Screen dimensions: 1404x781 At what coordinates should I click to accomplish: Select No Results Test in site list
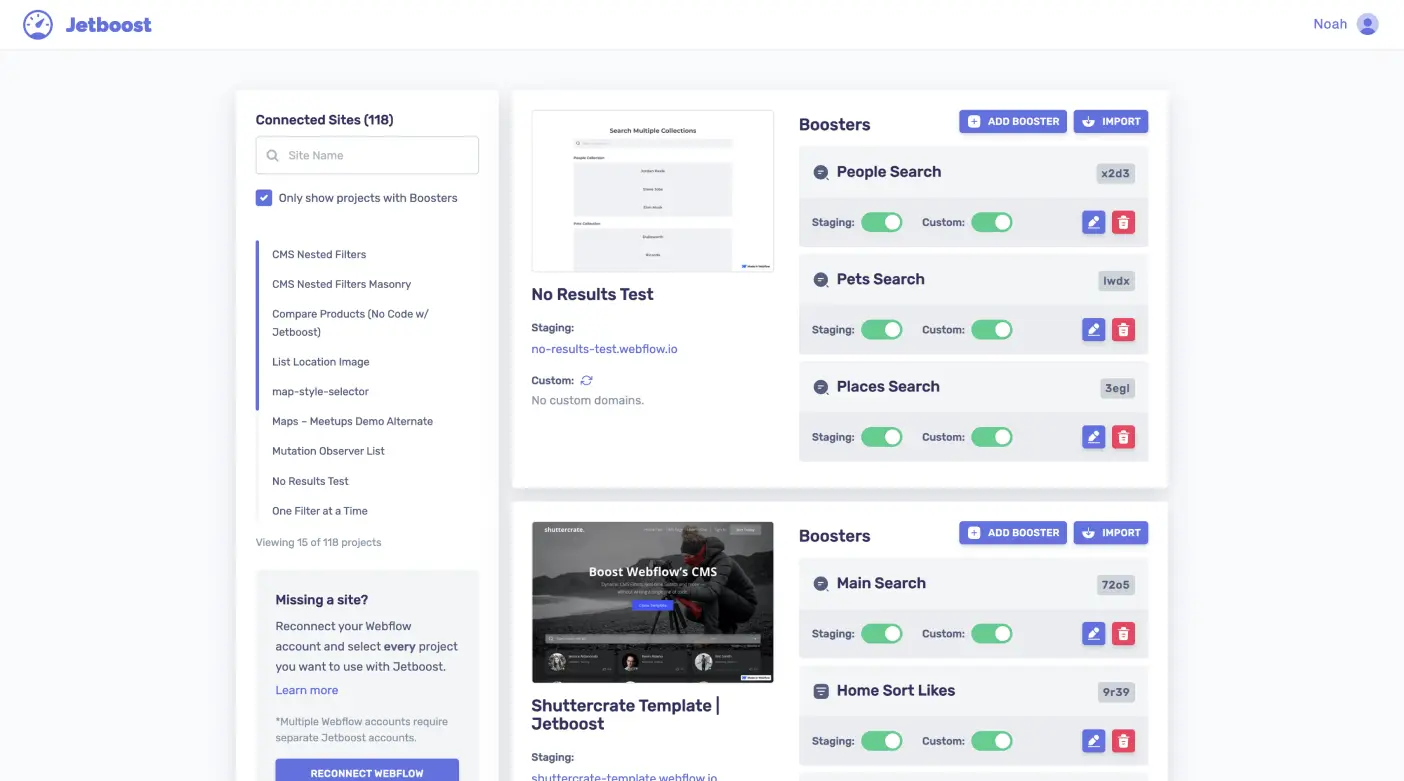(310, 481)
